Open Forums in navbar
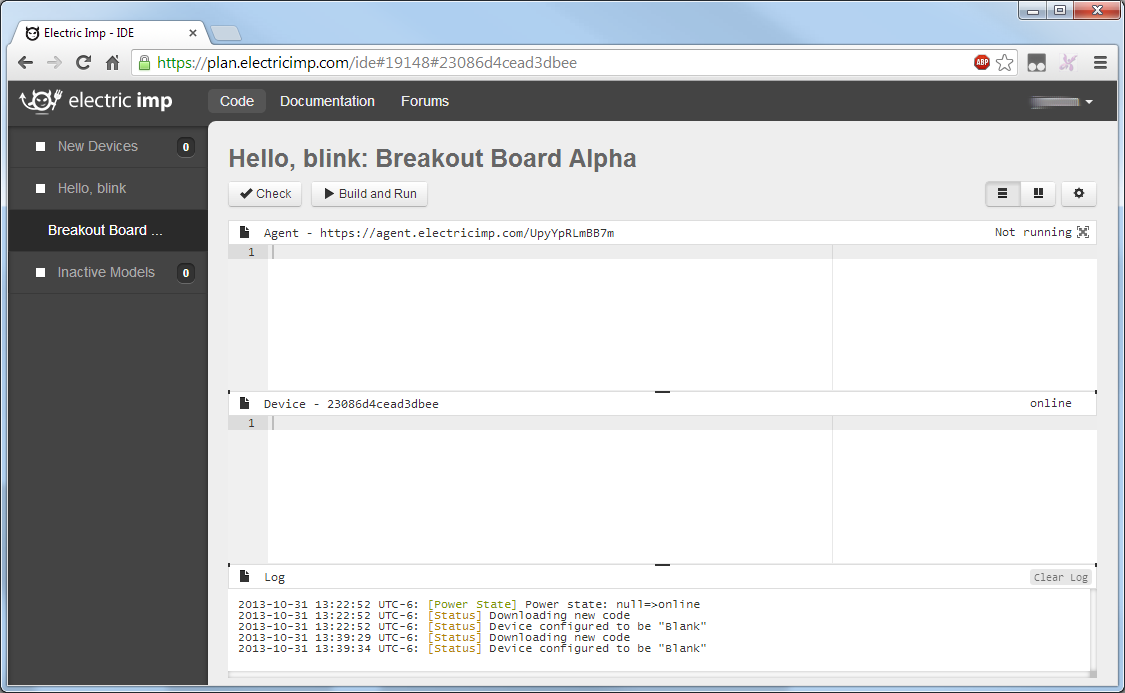 click(425, 101)
